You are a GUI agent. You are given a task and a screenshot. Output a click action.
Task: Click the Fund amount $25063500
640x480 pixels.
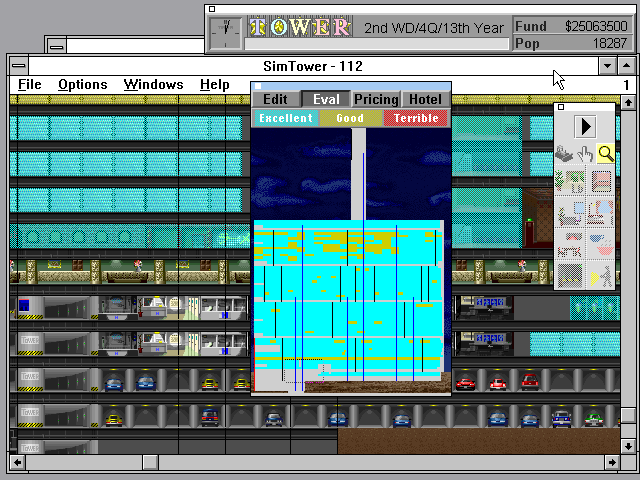tap(596, 26)
